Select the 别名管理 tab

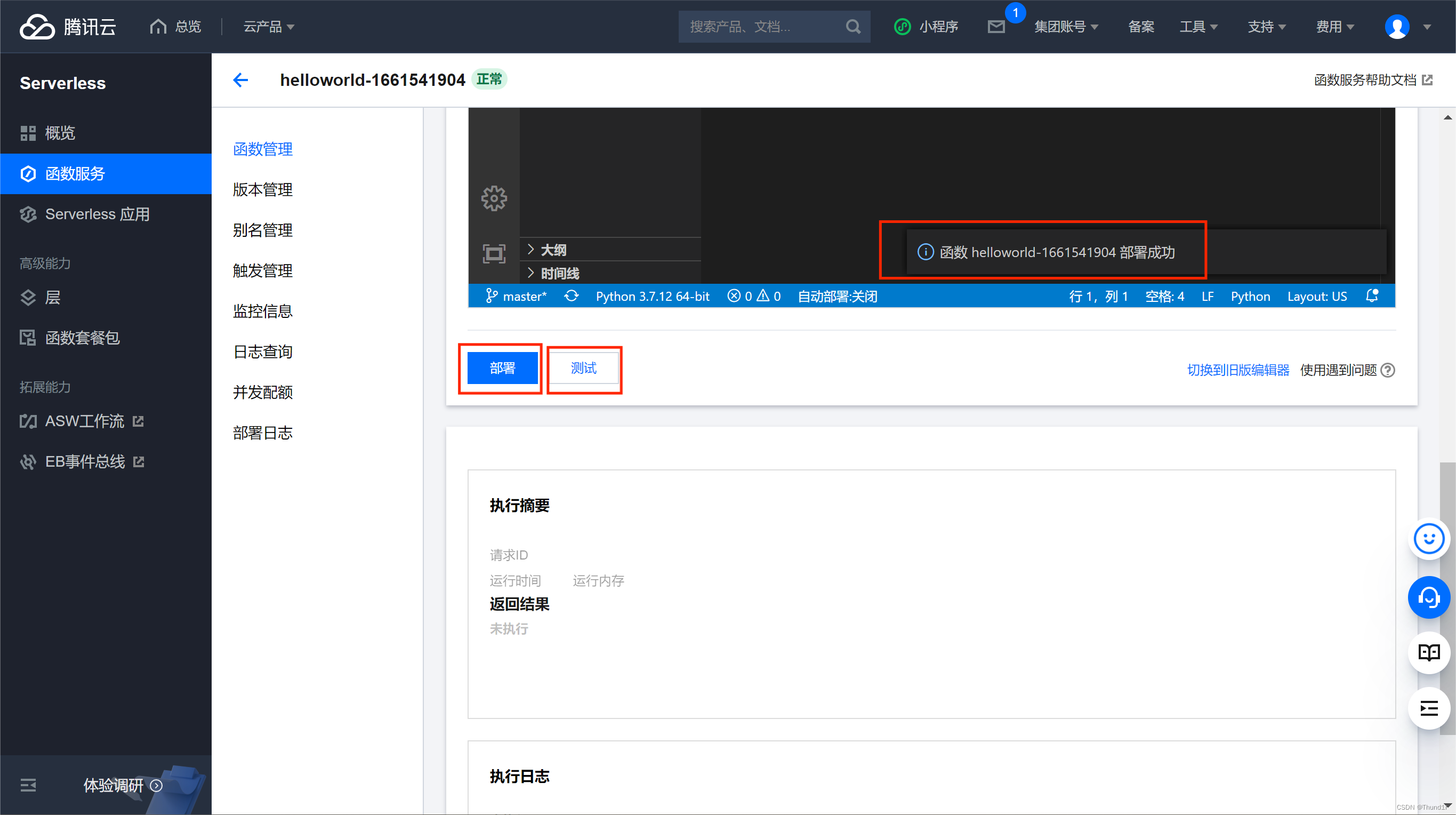tap(262, 230)
